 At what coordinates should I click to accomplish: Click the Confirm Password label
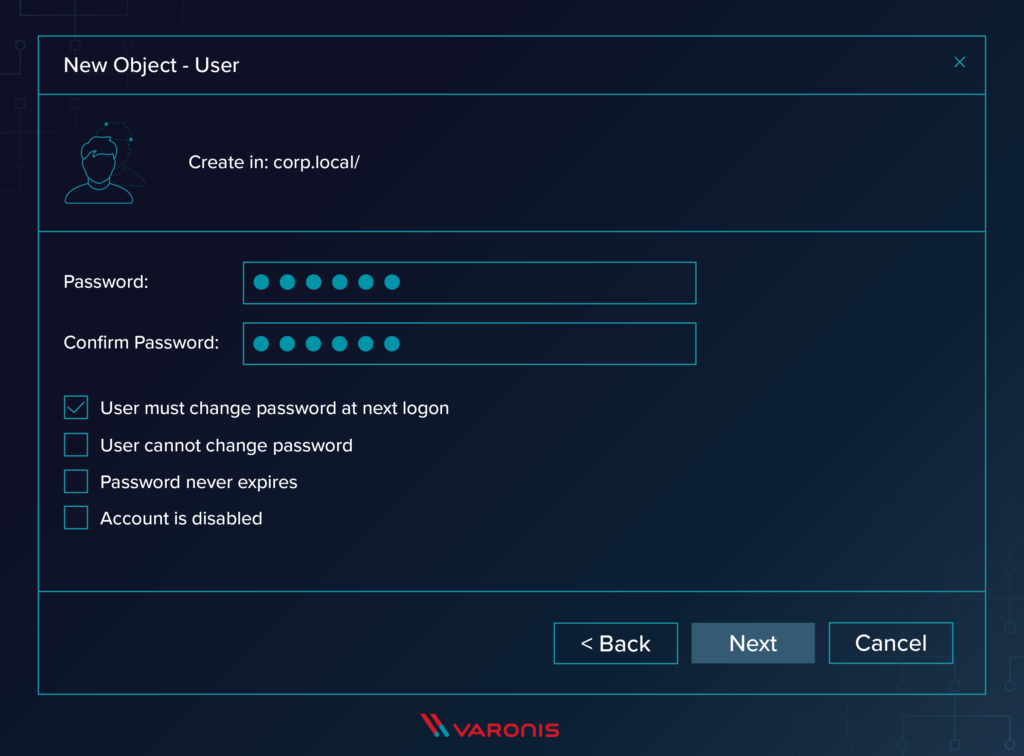[141, 342]
